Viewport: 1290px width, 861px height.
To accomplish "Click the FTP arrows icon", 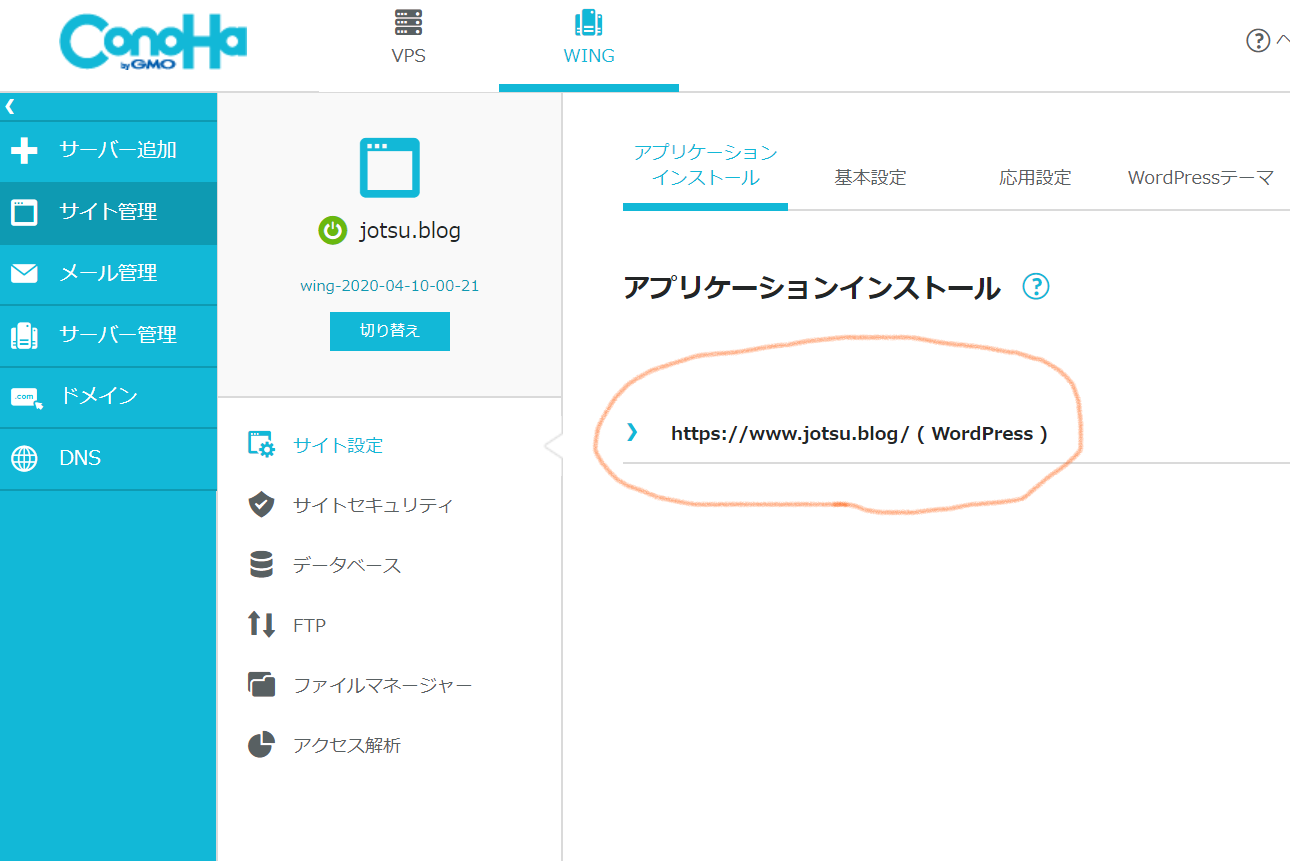I will tap(261, 625).
